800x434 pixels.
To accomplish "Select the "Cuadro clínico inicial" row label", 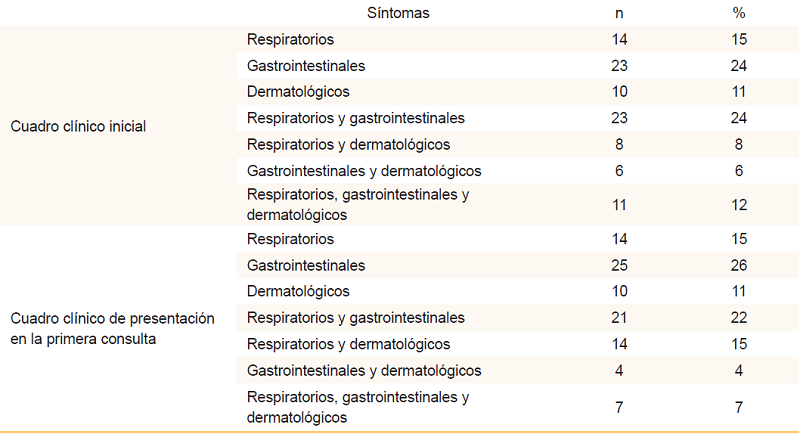I will (x=76, y=126).
